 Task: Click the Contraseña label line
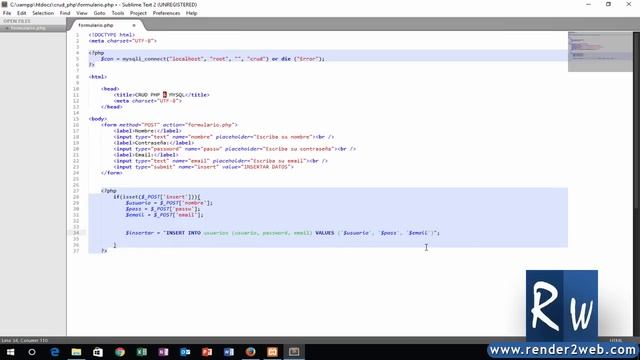(153, 143)
